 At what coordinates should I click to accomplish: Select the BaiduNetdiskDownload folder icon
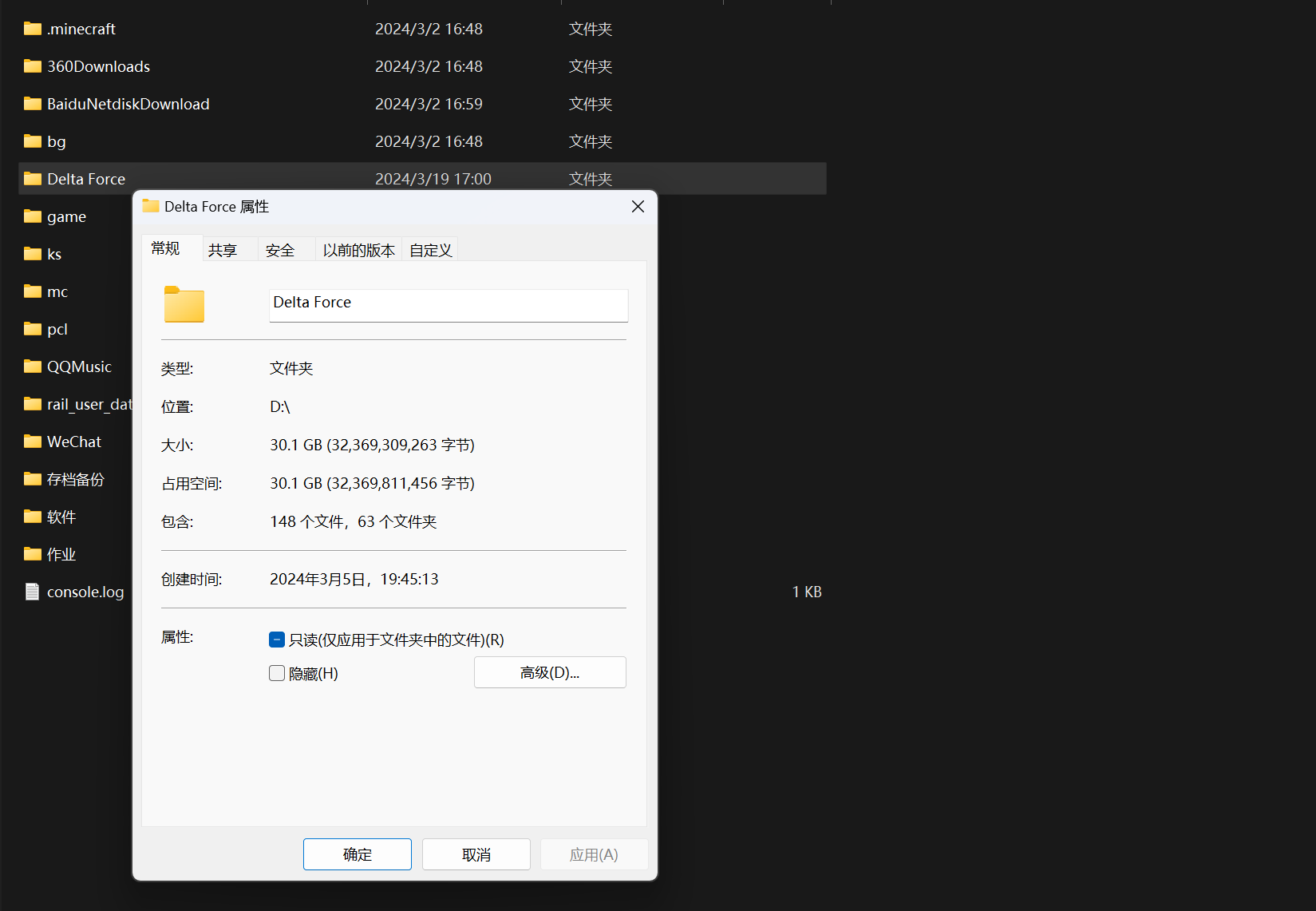pos(33,104)
